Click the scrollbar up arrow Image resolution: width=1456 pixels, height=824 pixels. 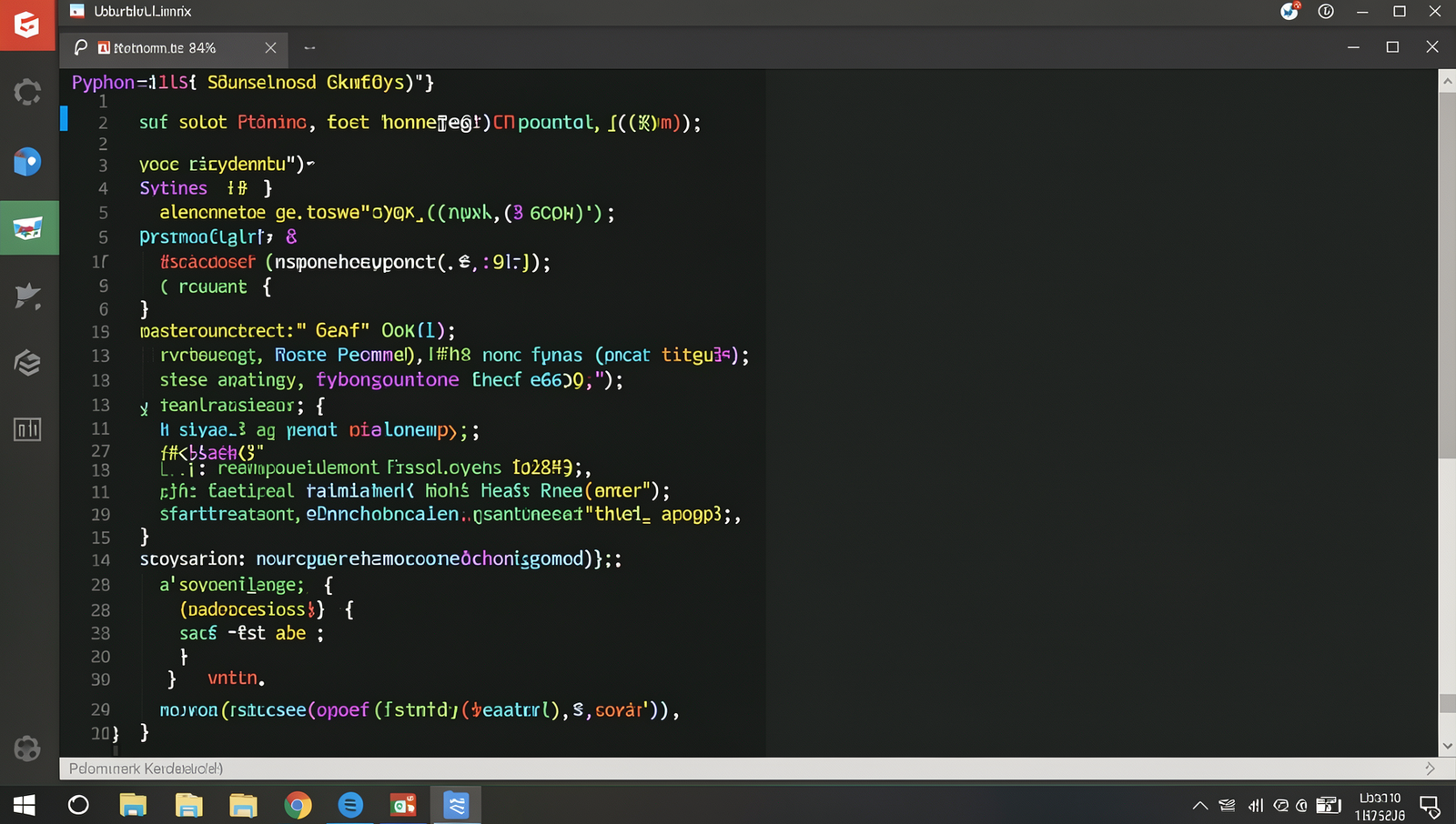1447,82
